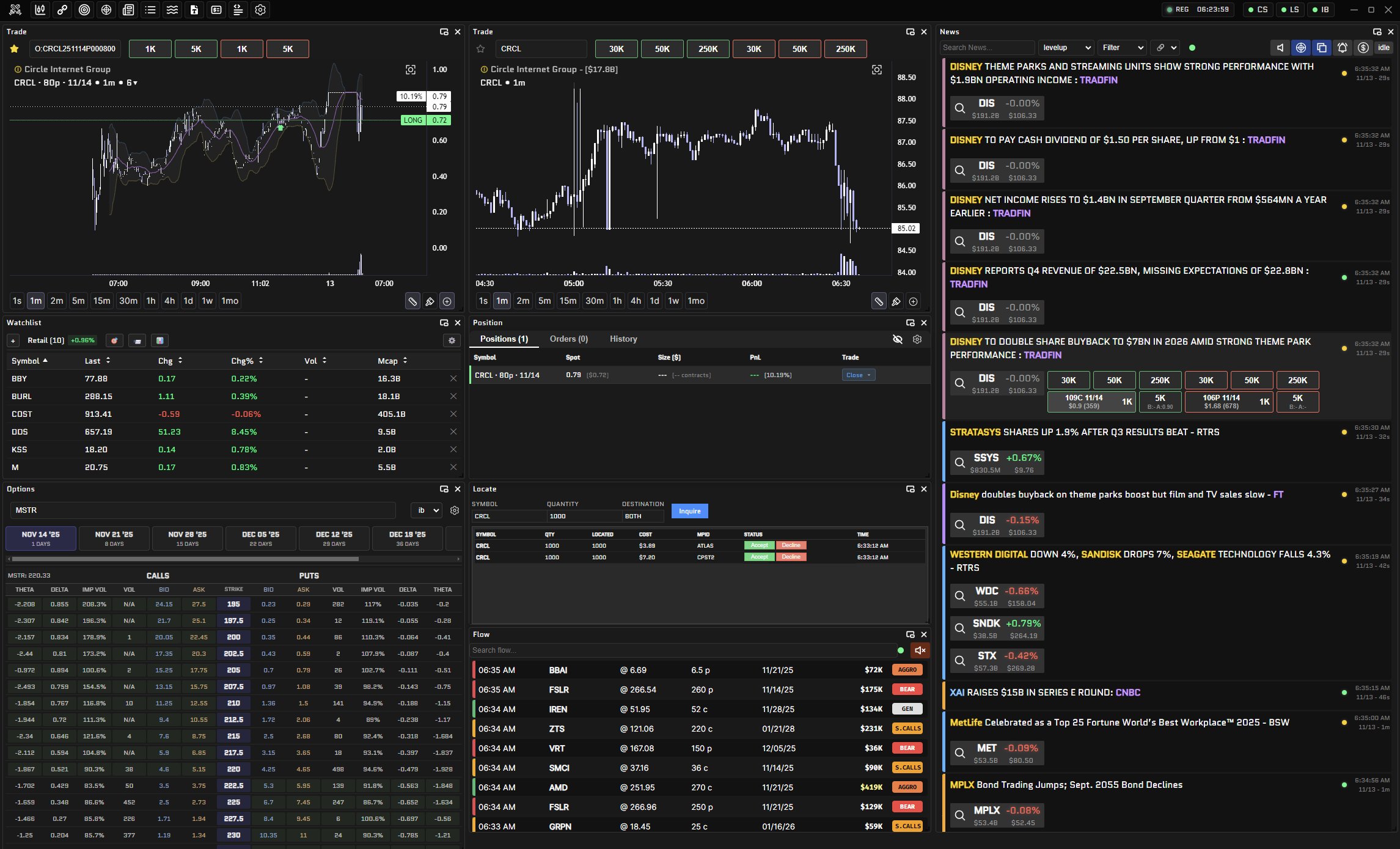Click the add-indicator plus icon on CRCL stock chart
This screenshot has width=1400, height=849.
coord(914,301)
